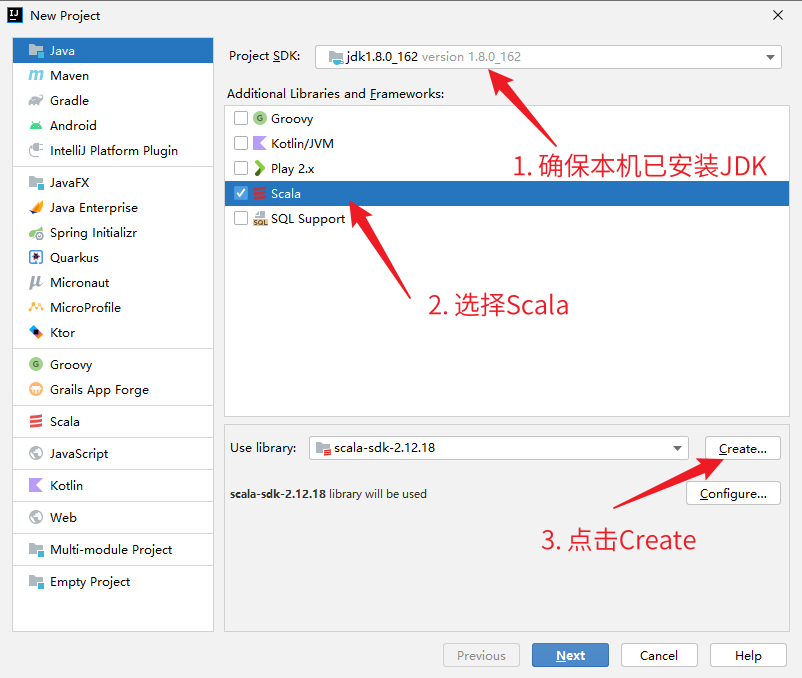Expand the Use library dropdown arrow
The image size is (802, 678).
678,448
